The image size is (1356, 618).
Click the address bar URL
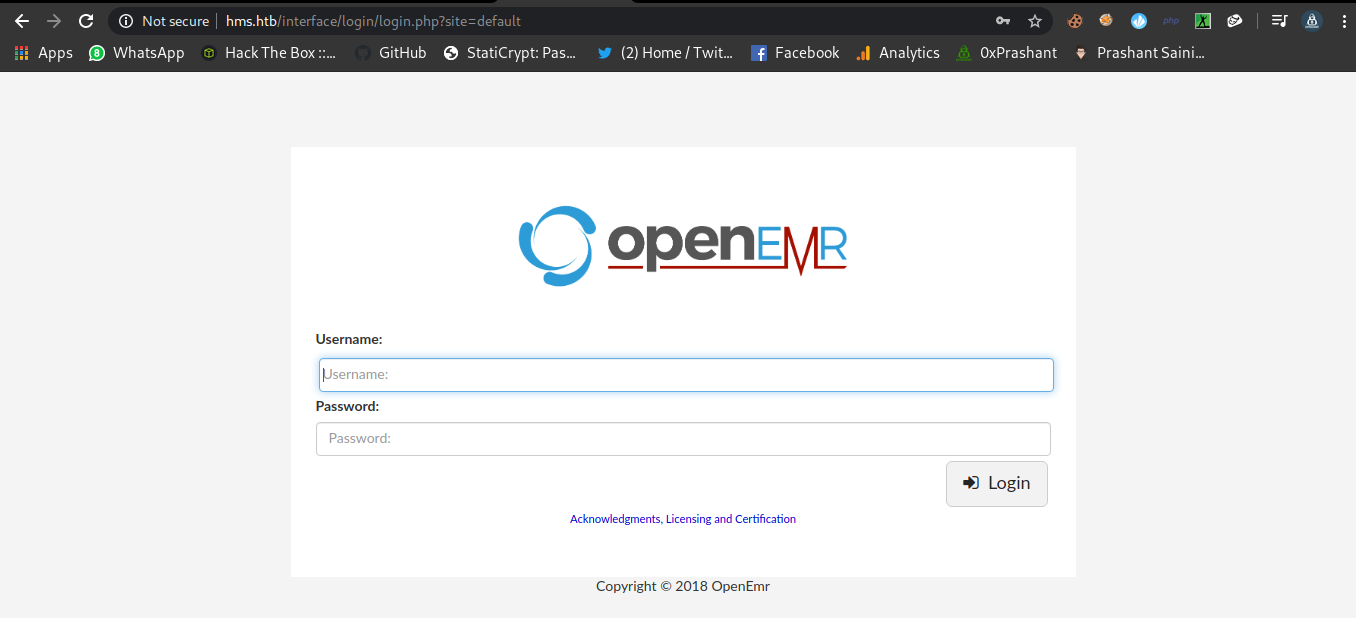tap(400, 21)
